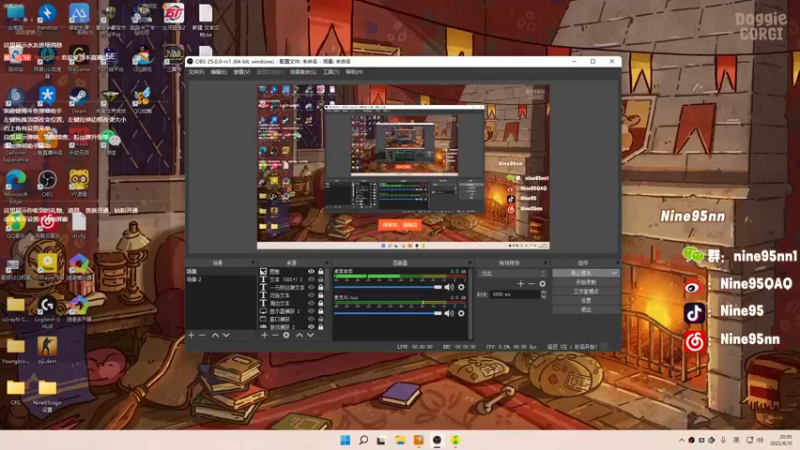Click the mic/Aux volume slider

tap(388, 313)
